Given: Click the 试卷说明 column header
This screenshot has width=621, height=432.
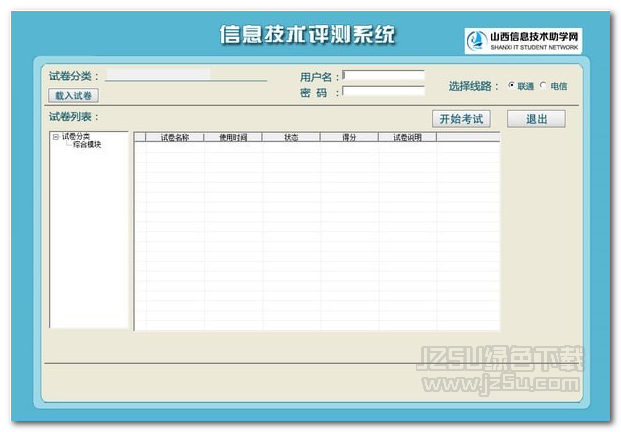Looking at the screenshot, I should pos(408,137).
